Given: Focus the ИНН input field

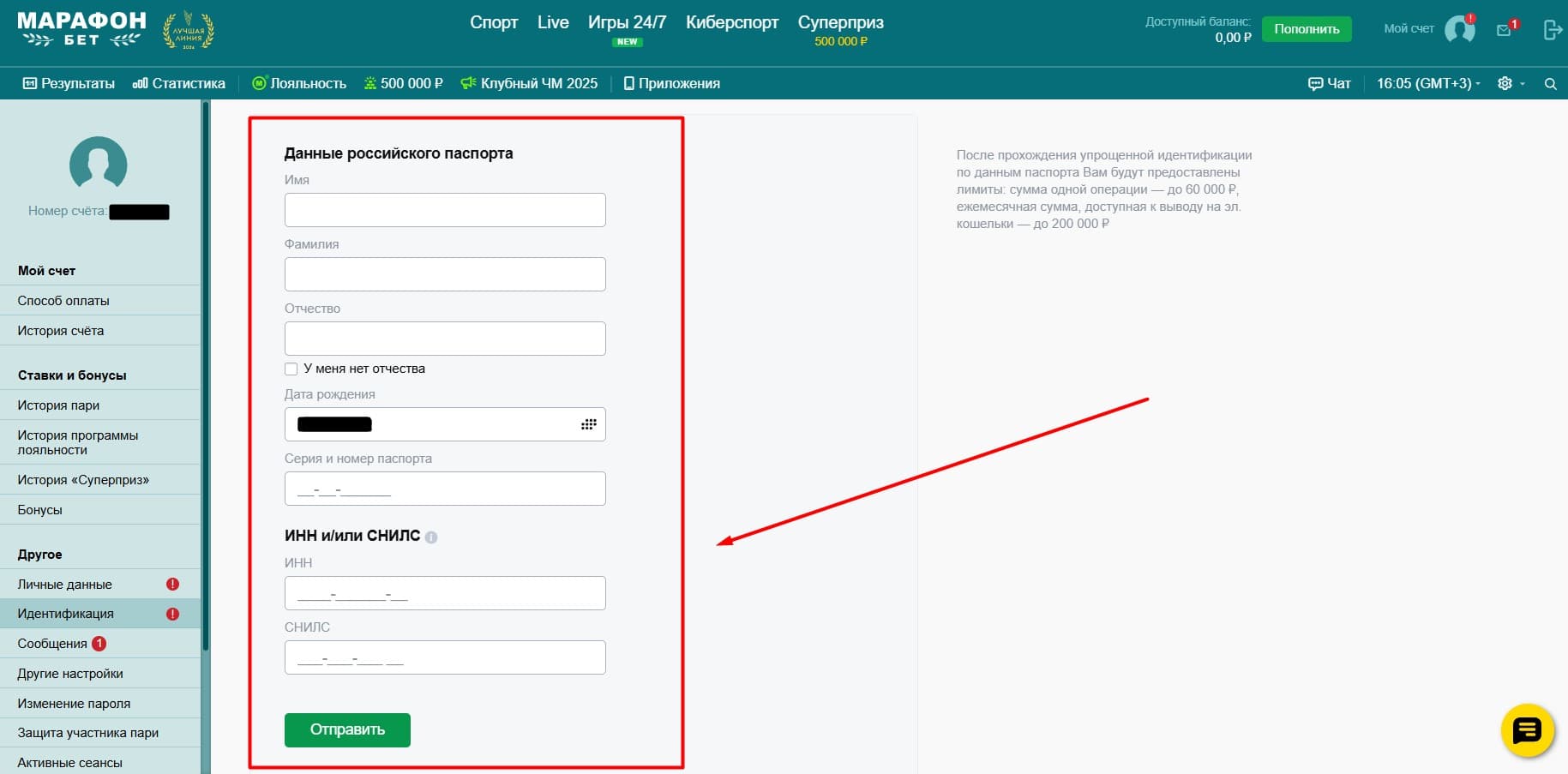Looking at the screenshot, I should click(x=445, y=593).
